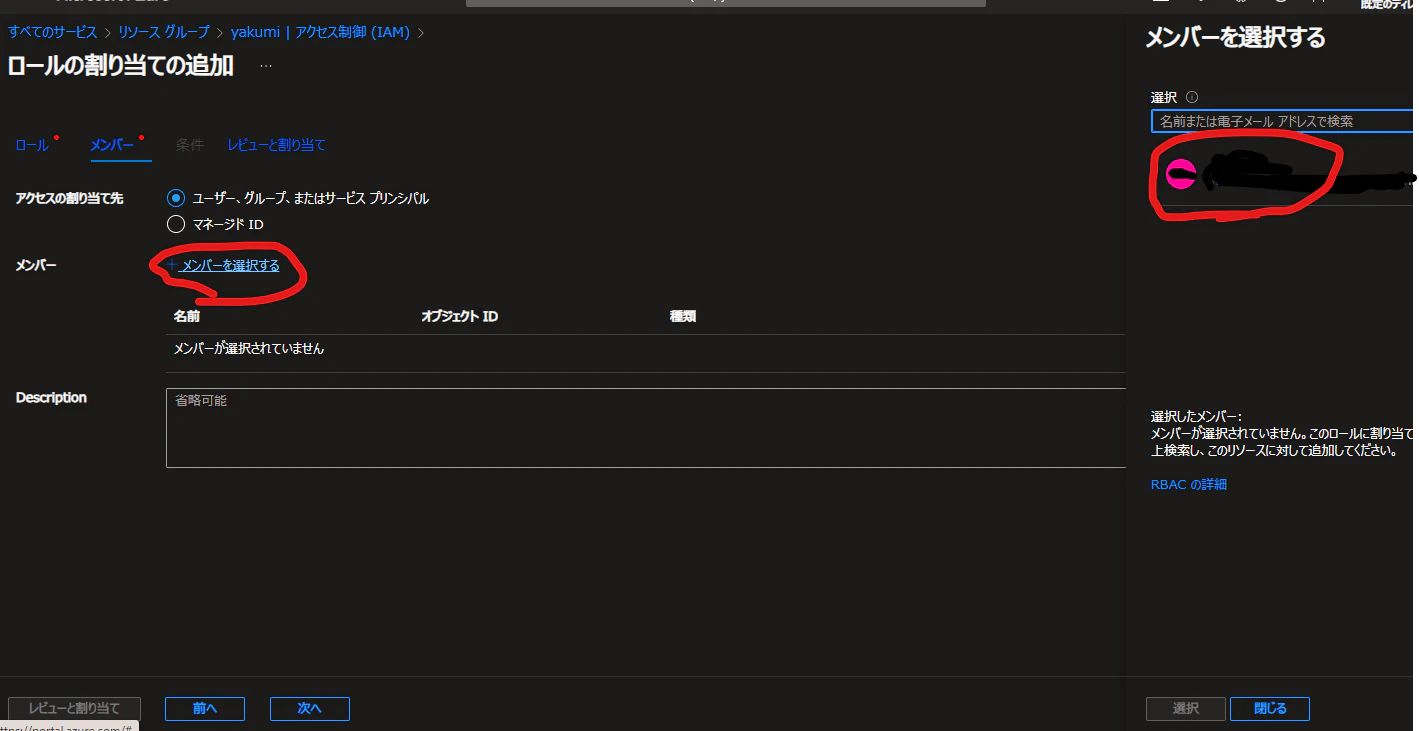Click the pink user avatar in member results
The image size is (1419, 731).
point(1182,175)
